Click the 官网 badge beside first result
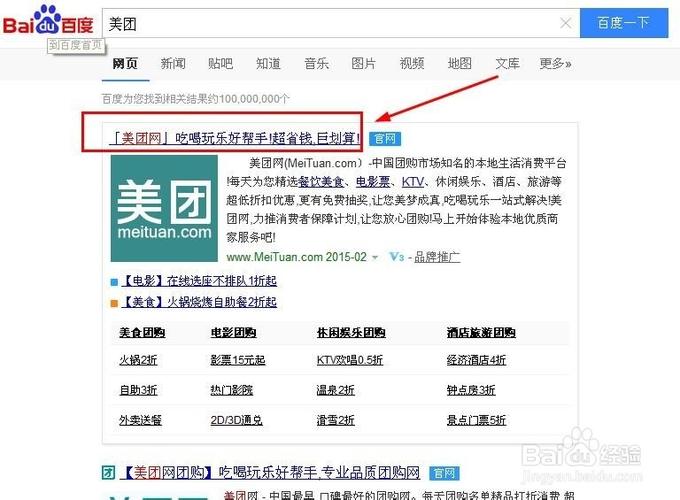The width and height of the screenshot is (680, 500). [385, 139]
